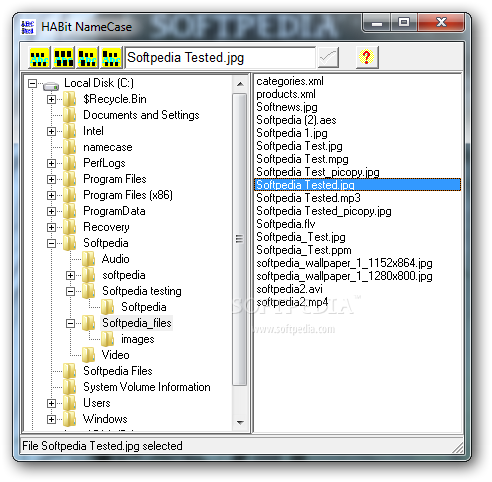
Task: Select the Video folder icon
Action: pos(89,355)
